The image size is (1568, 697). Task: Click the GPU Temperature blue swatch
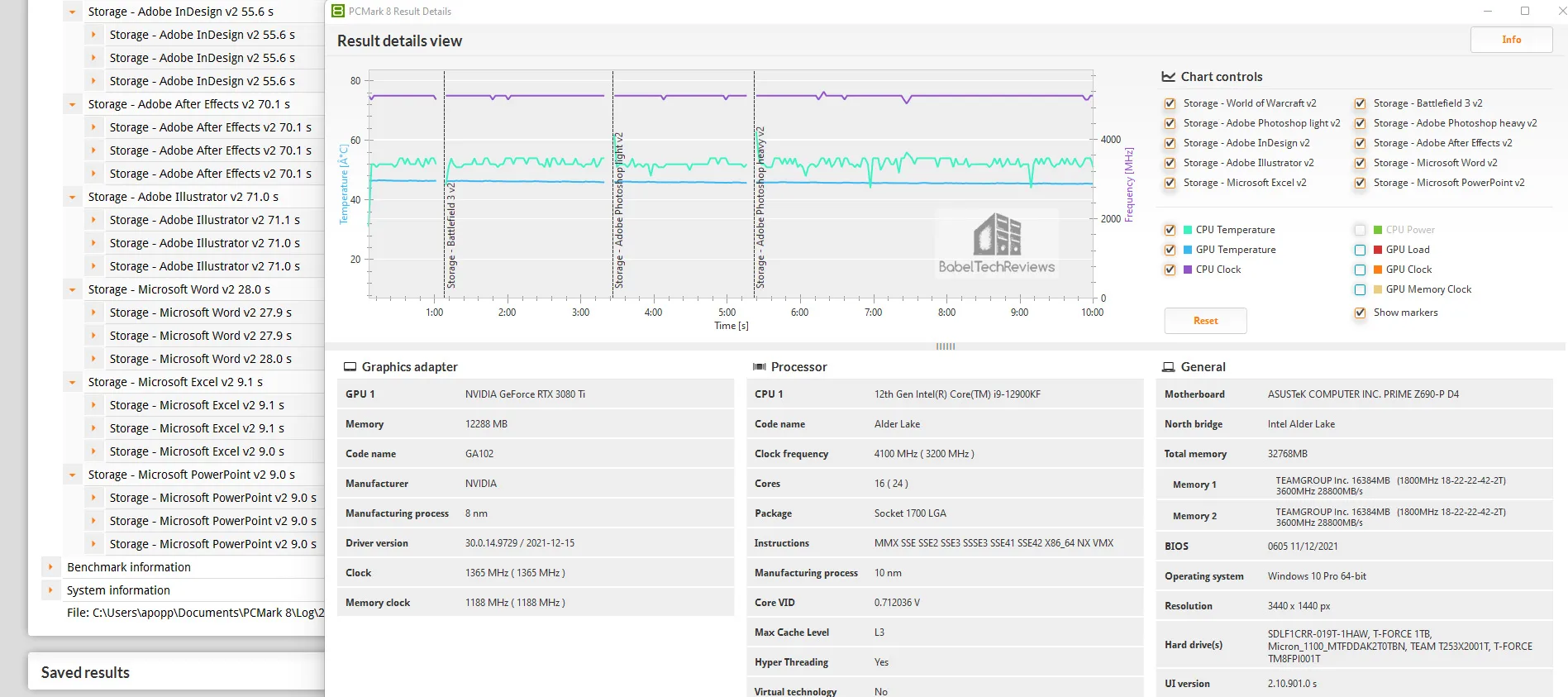pos(1188,250)
